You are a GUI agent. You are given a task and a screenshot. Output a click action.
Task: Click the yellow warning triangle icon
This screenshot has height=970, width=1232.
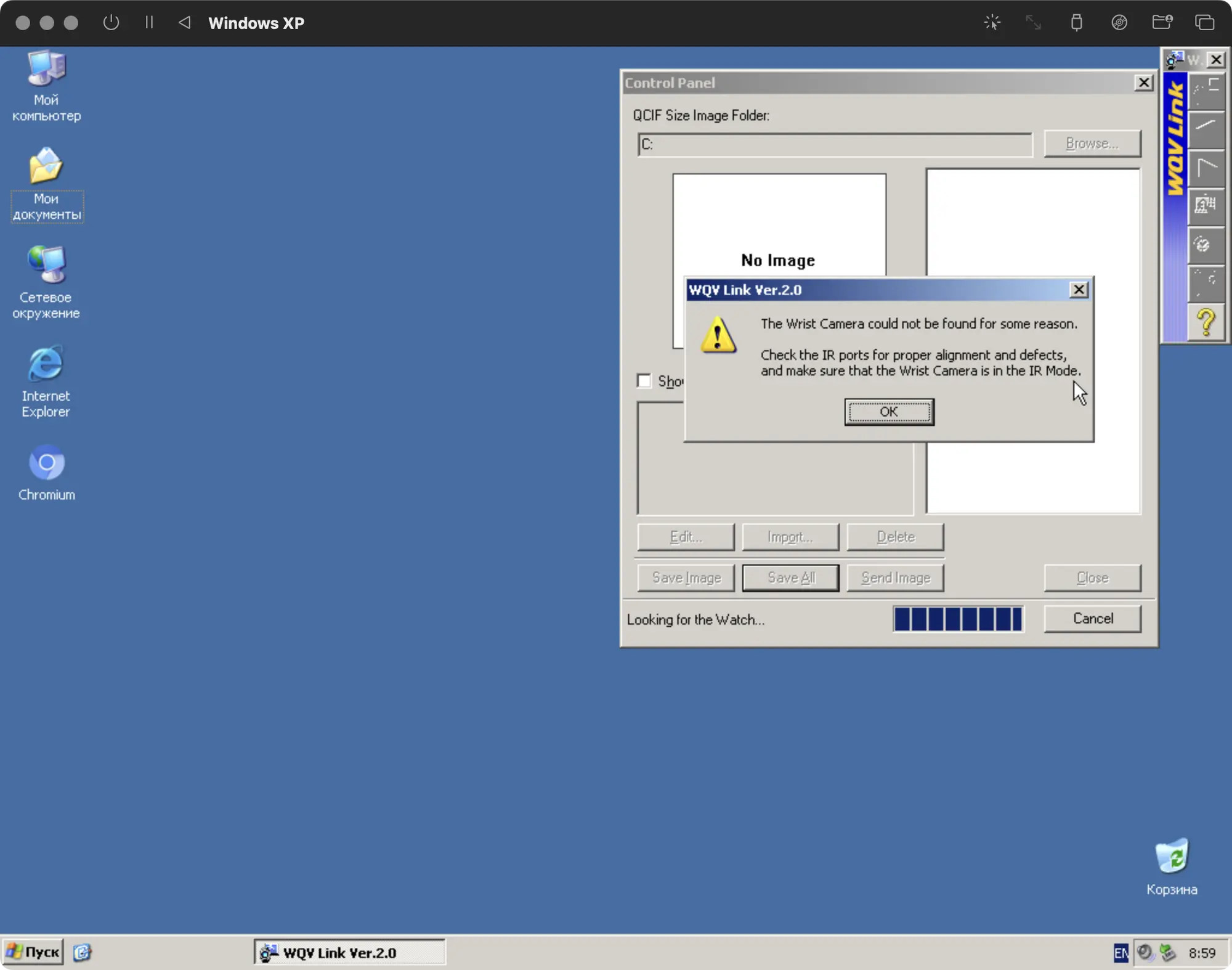coord(718,335)
